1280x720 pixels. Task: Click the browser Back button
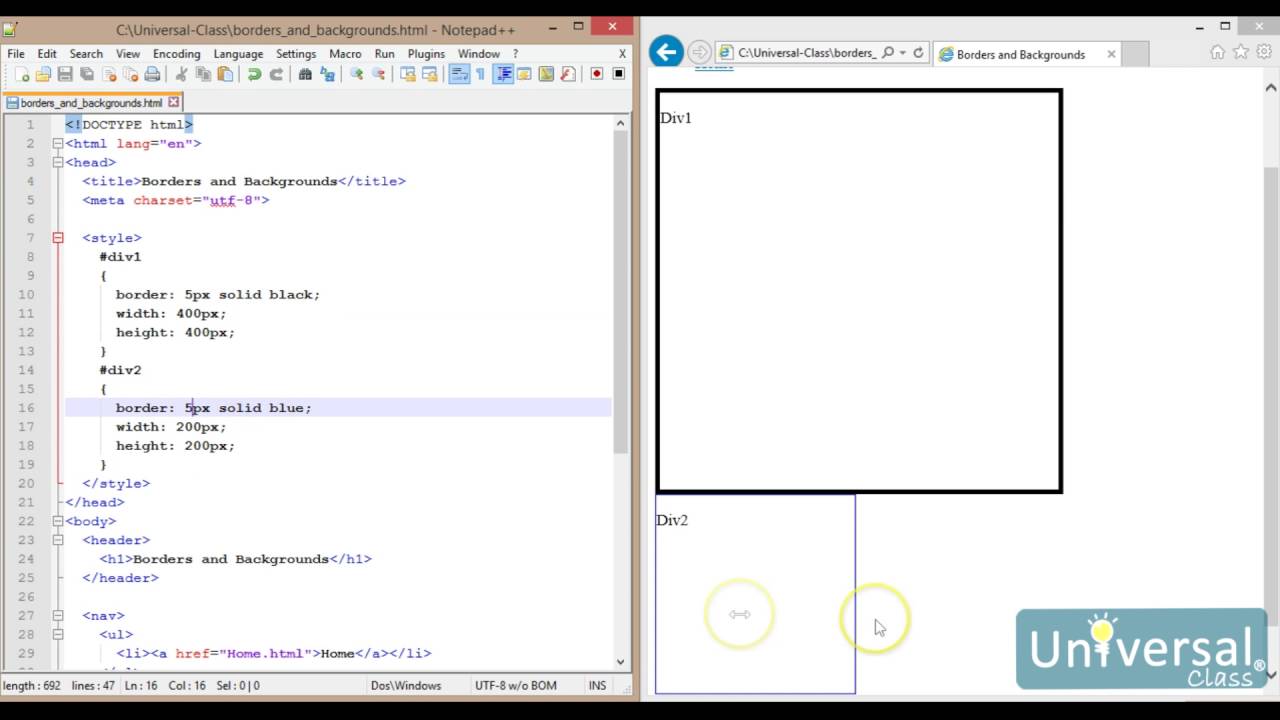pos(666,52)
